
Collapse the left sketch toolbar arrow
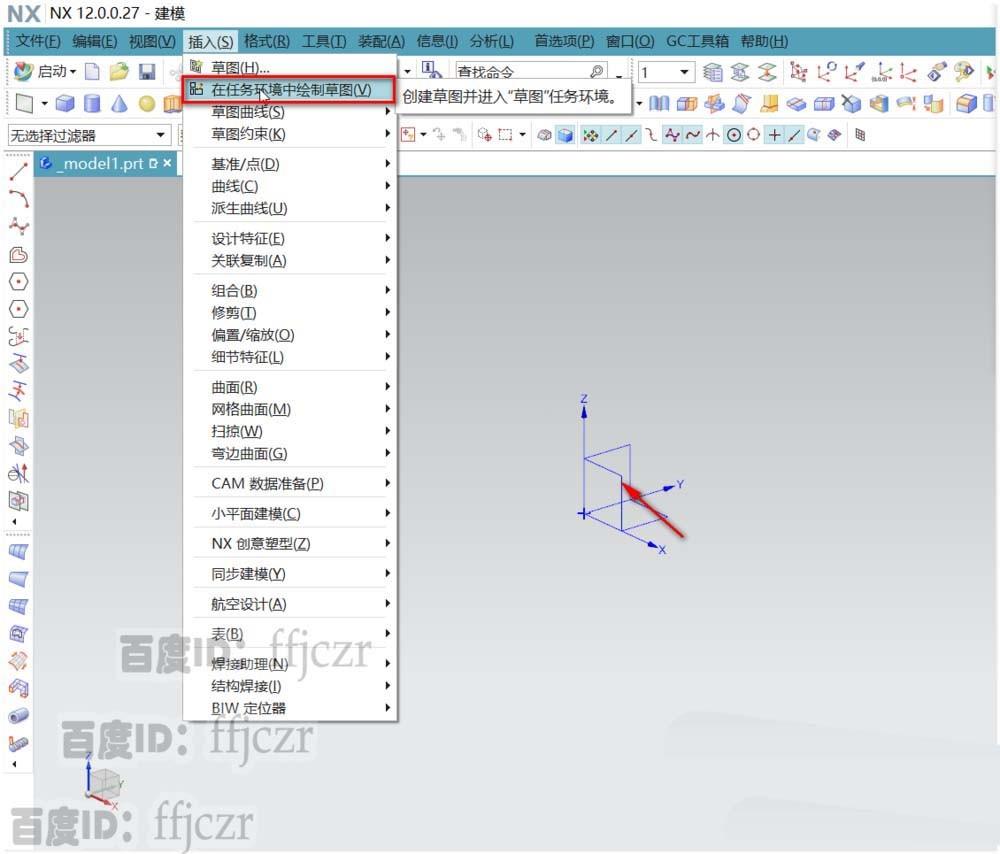(15, 521)
